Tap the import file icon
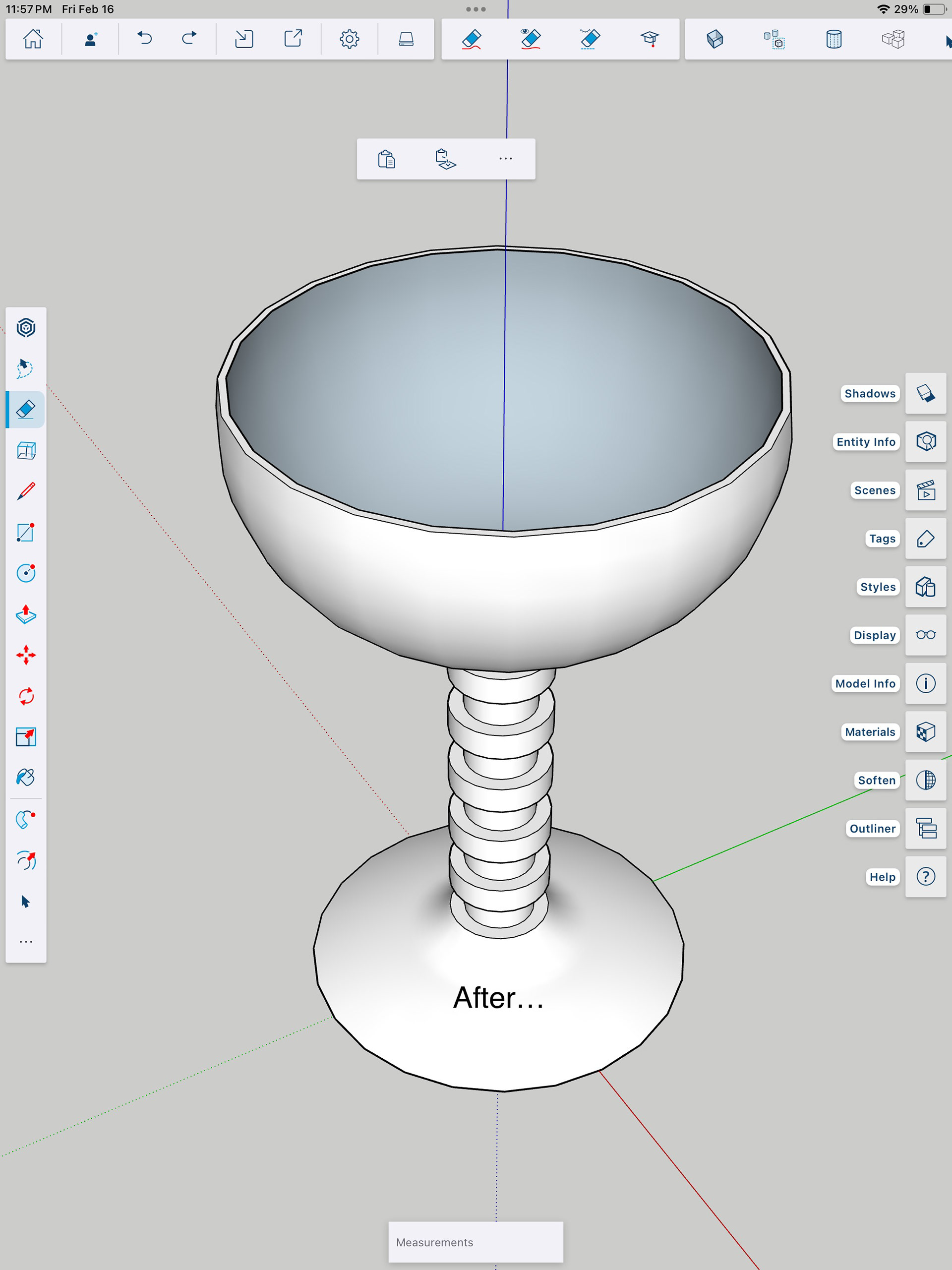Screen dimensions: 952x1270 244,39
